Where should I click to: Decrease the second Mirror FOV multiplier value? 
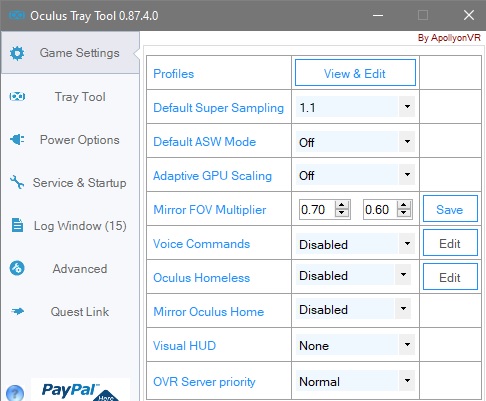tap(404, 213)
